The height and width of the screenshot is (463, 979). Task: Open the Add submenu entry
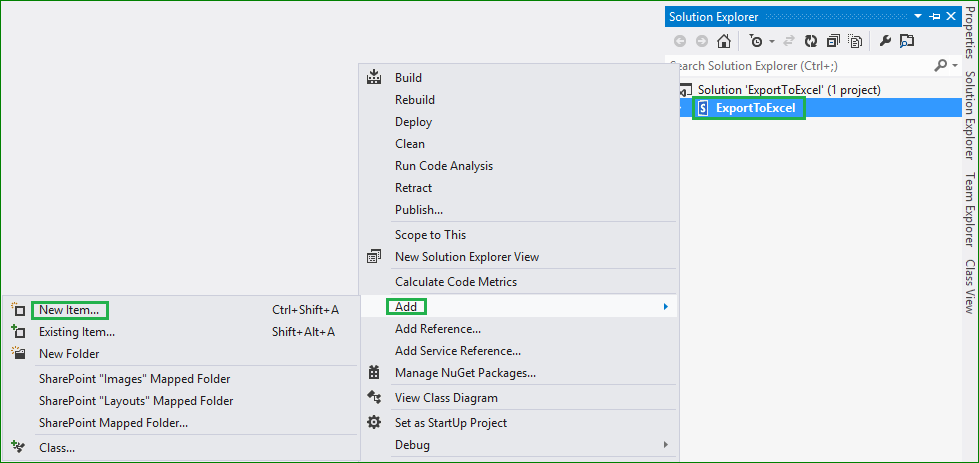pos(519,306)
